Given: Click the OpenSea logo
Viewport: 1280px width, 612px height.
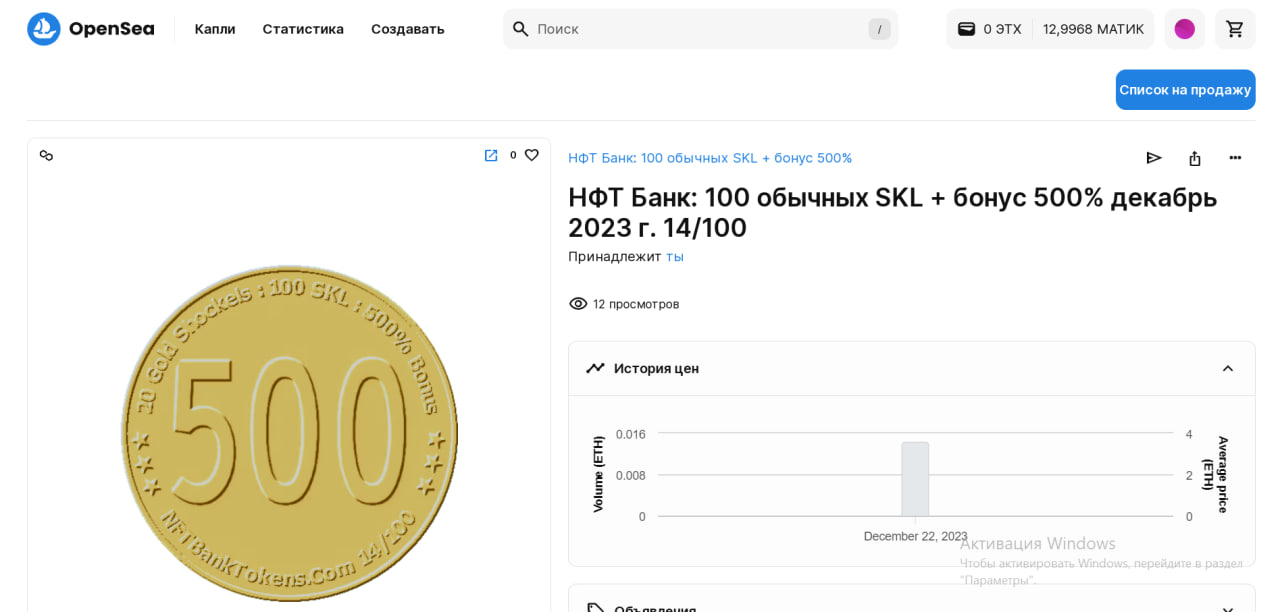Looking at the screenshot, I should click(x=90, y=29).
